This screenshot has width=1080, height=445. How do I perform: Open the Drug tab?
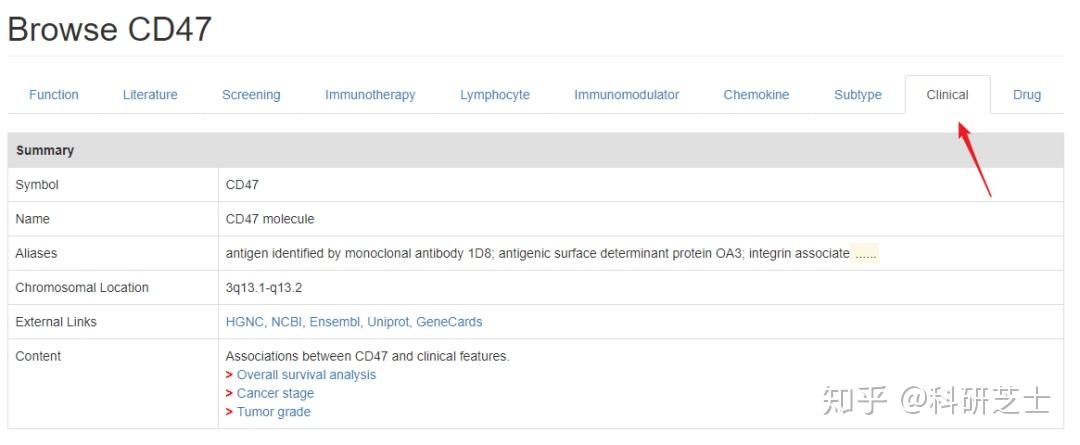1027,95
